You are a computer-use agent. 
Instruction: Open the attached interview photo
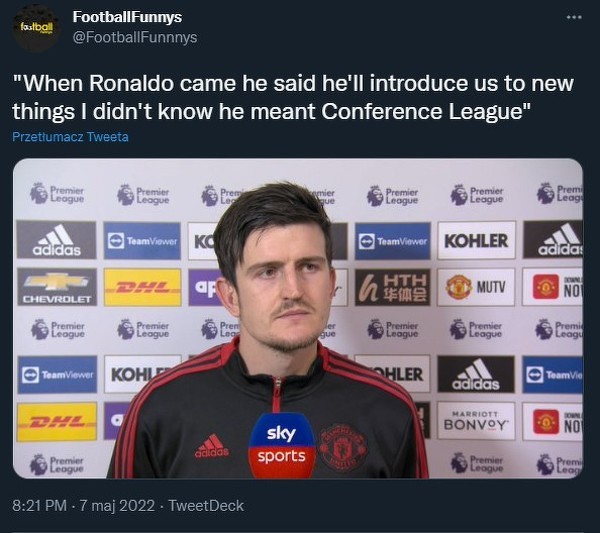[x=298, y=318]
